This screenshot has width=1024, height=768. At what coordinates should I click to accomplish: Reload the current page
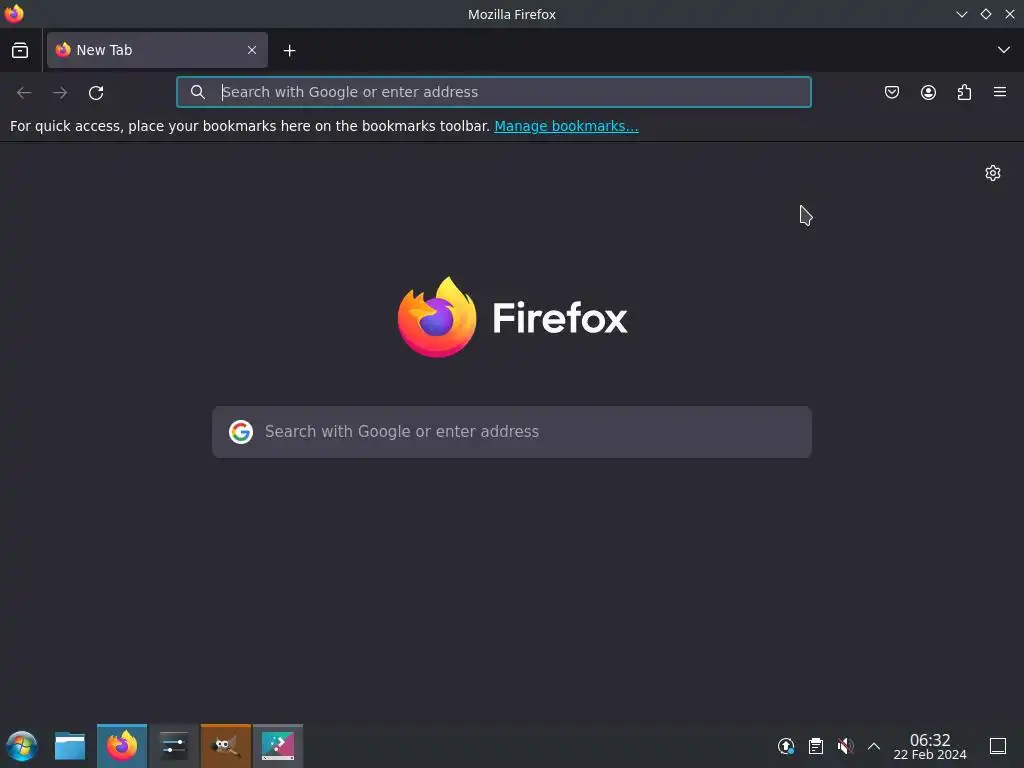96,93
